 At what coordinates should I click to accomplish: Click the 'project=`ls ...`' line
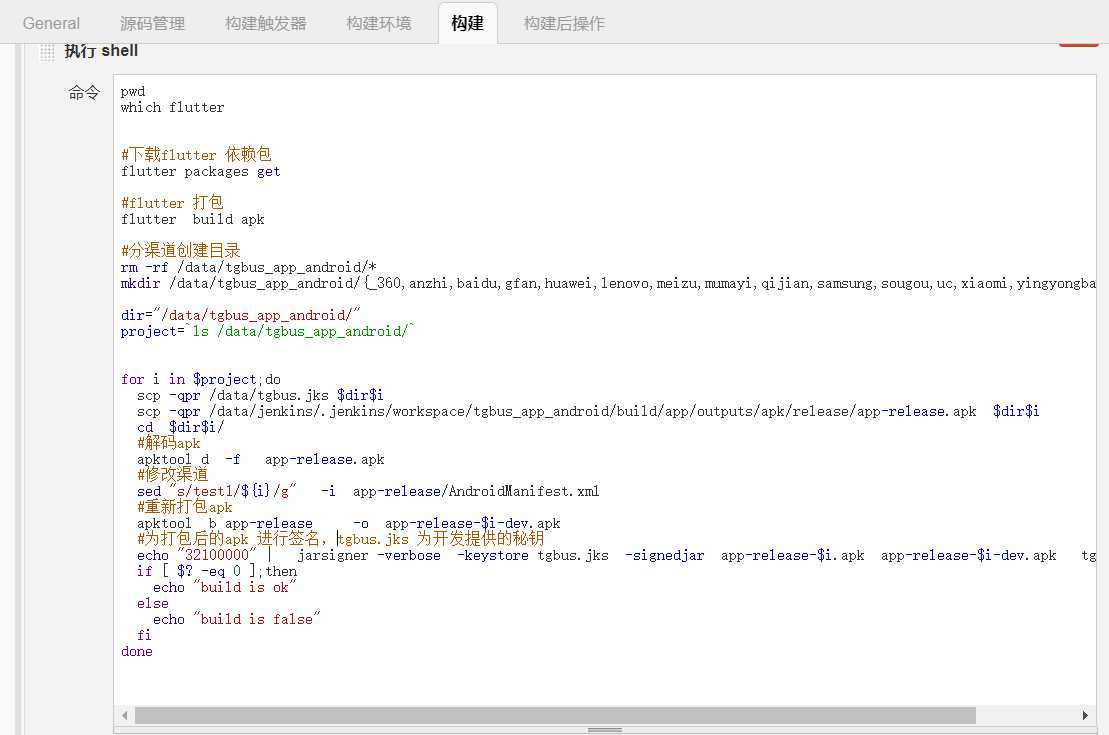point(267,332)
